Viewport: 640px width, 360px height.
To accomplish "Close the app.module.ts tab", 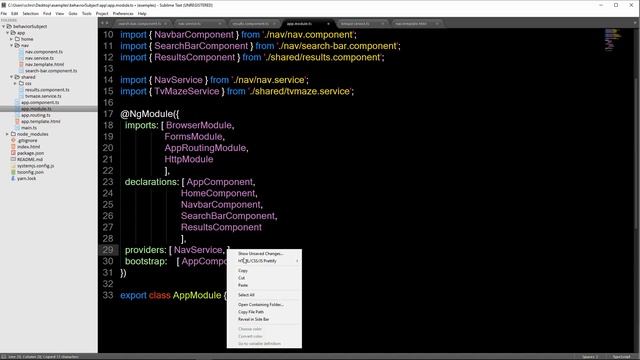I will (x=328, y=24).
